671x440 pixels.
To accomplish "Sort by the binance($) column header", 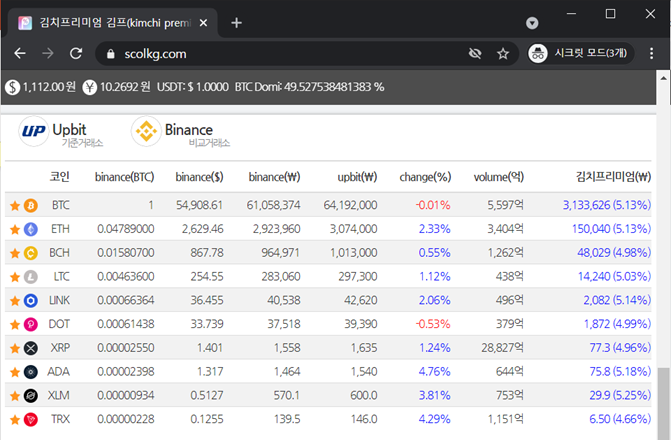I will point(199,177).
